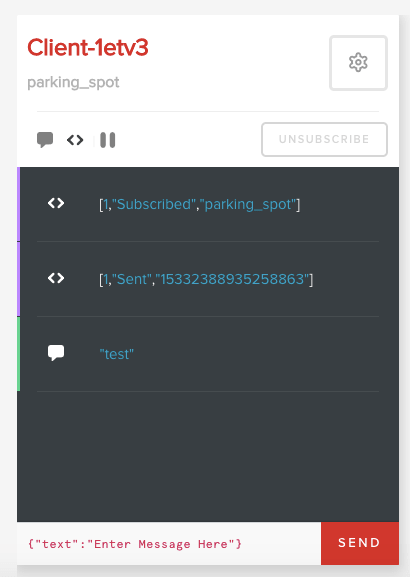Select the "test" message text
The image size is (410, 577).
tap(117, 354)
